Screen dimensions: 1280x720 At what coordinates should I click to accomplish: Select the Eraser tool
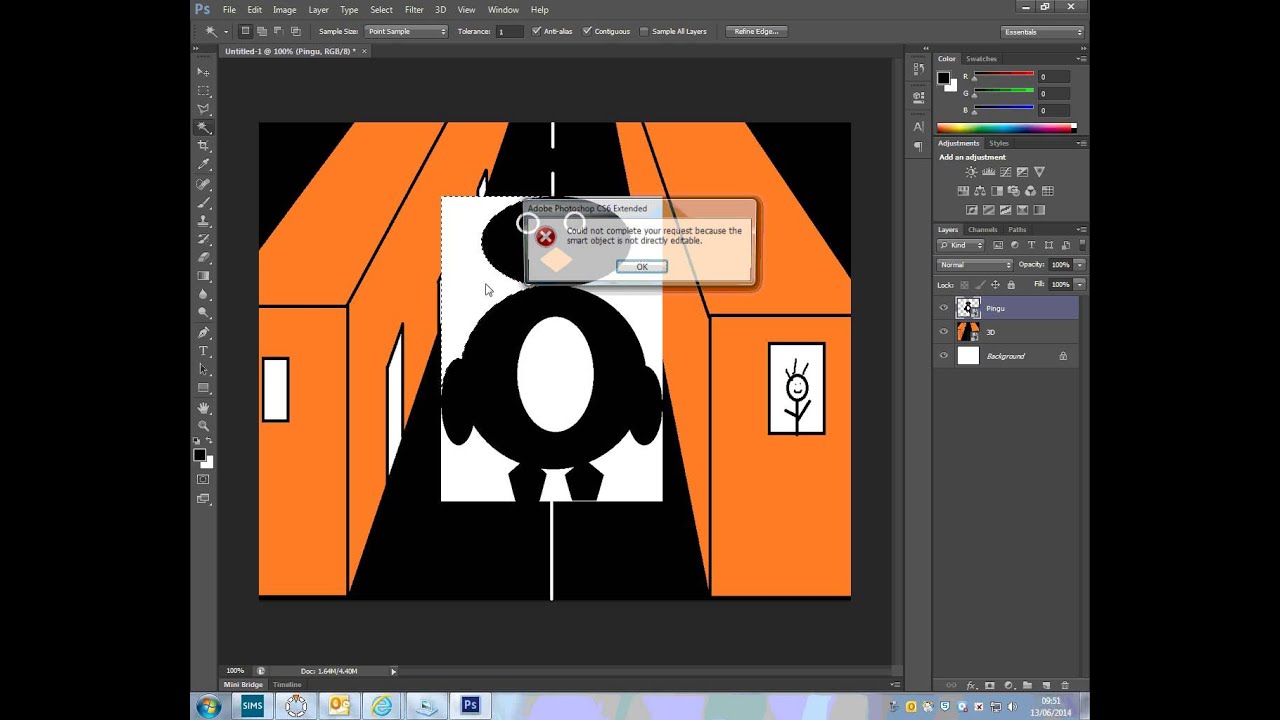[x=203, y=257]
